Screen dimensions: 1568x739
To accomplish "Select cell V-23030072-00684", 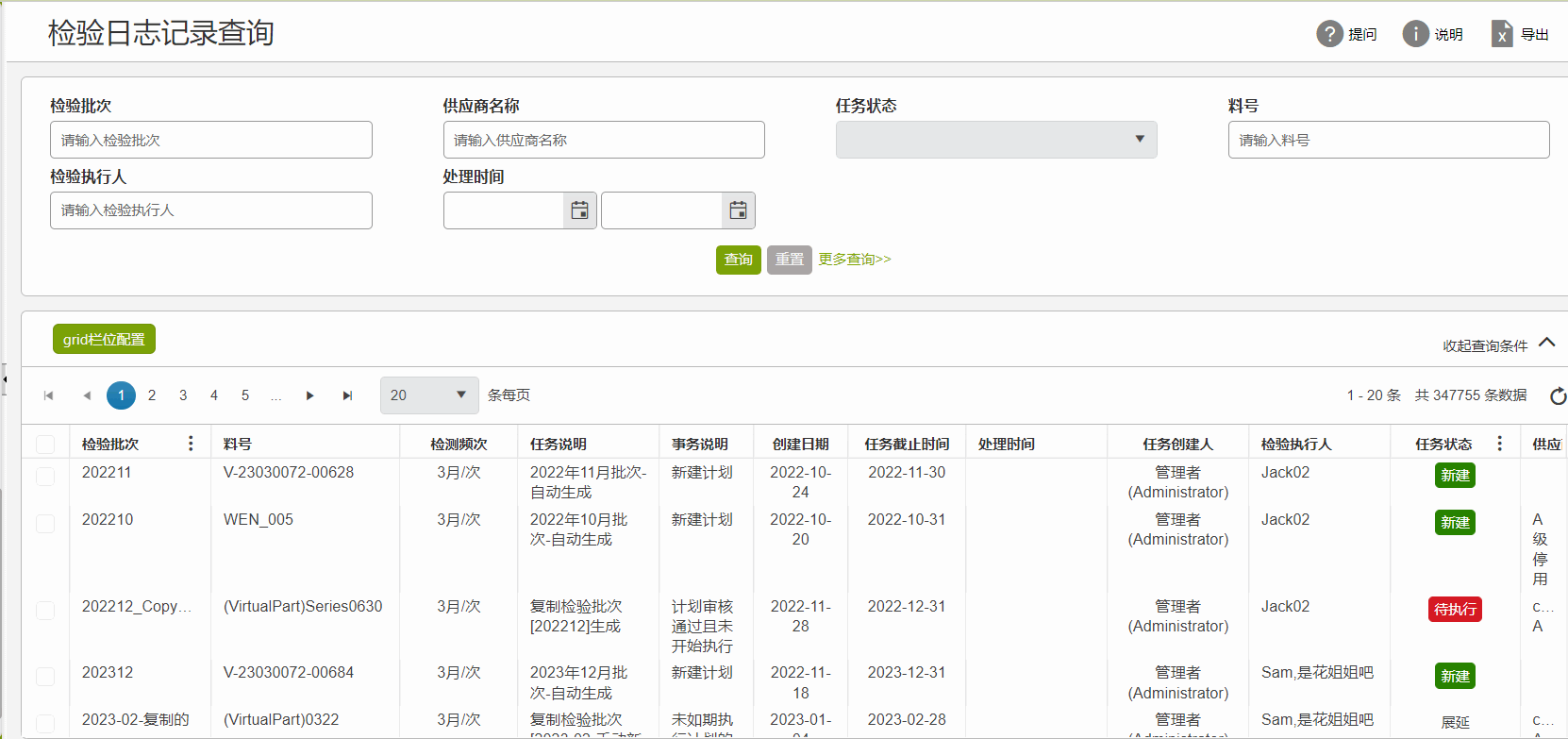I will [x=289, y=672].
